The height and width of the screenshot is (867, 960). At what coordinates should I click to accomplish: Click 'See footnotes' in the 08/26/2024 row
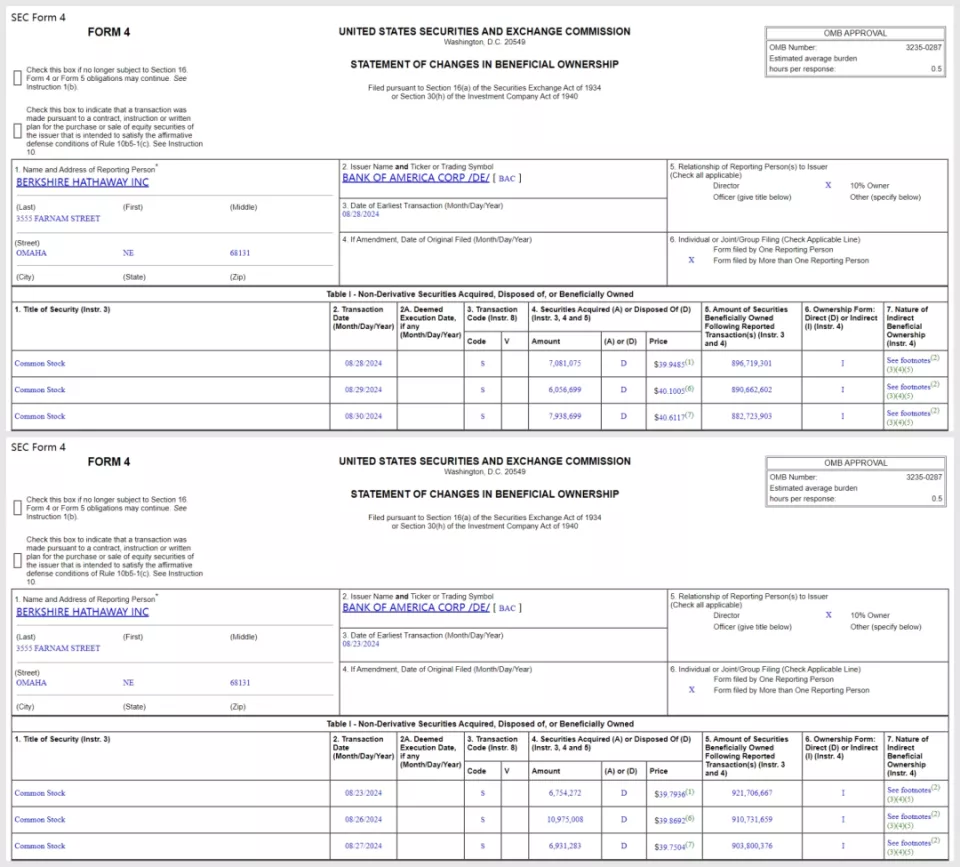(x=908, y=817)
